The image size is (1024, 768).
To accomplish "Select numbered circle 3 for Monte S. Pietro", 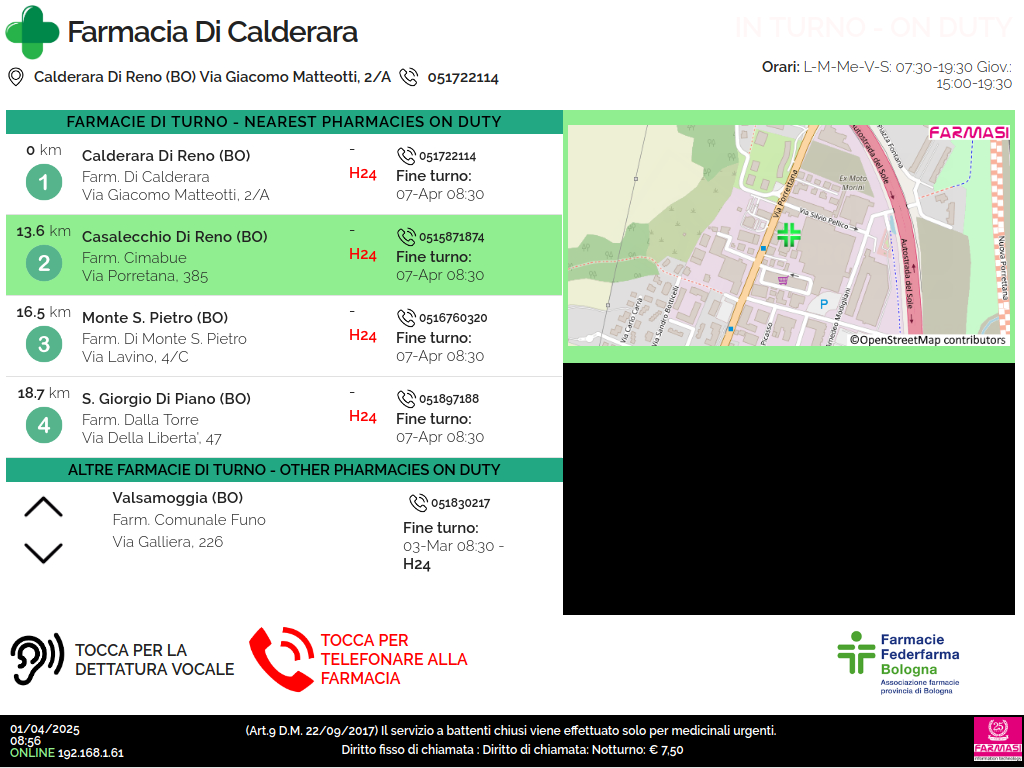I will pos(43,345).
